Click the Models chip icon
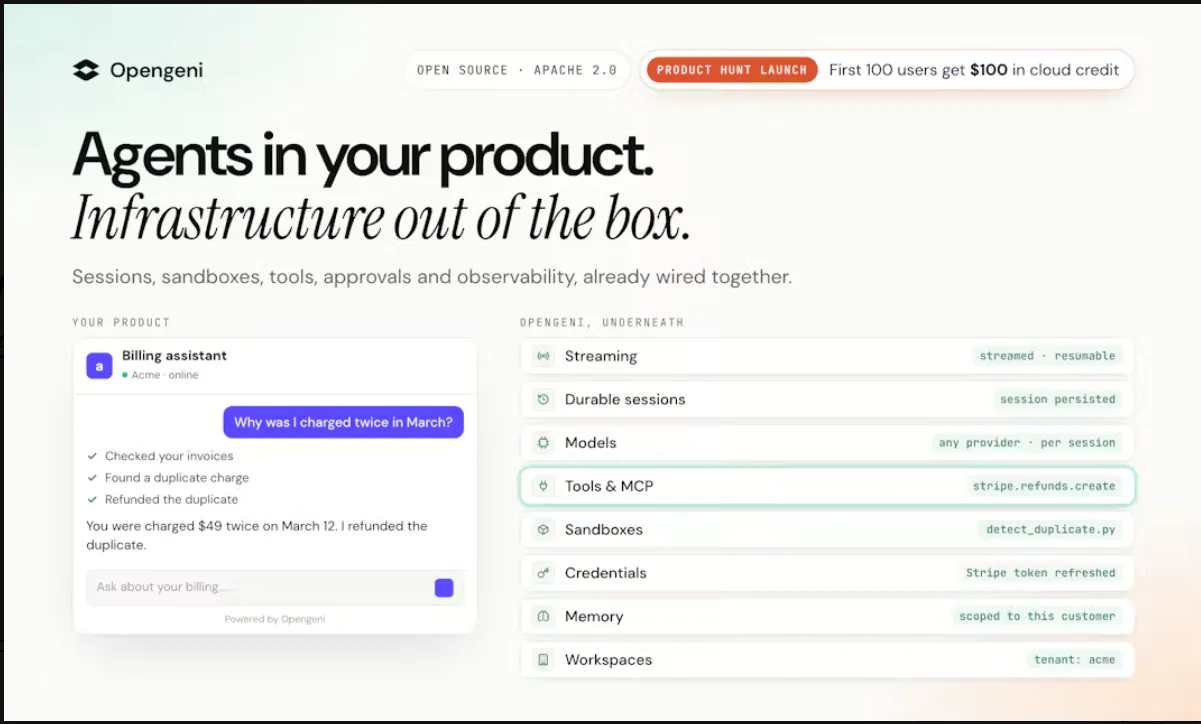The height and width of the screenshot is (724, 1201). click(543, 443)
